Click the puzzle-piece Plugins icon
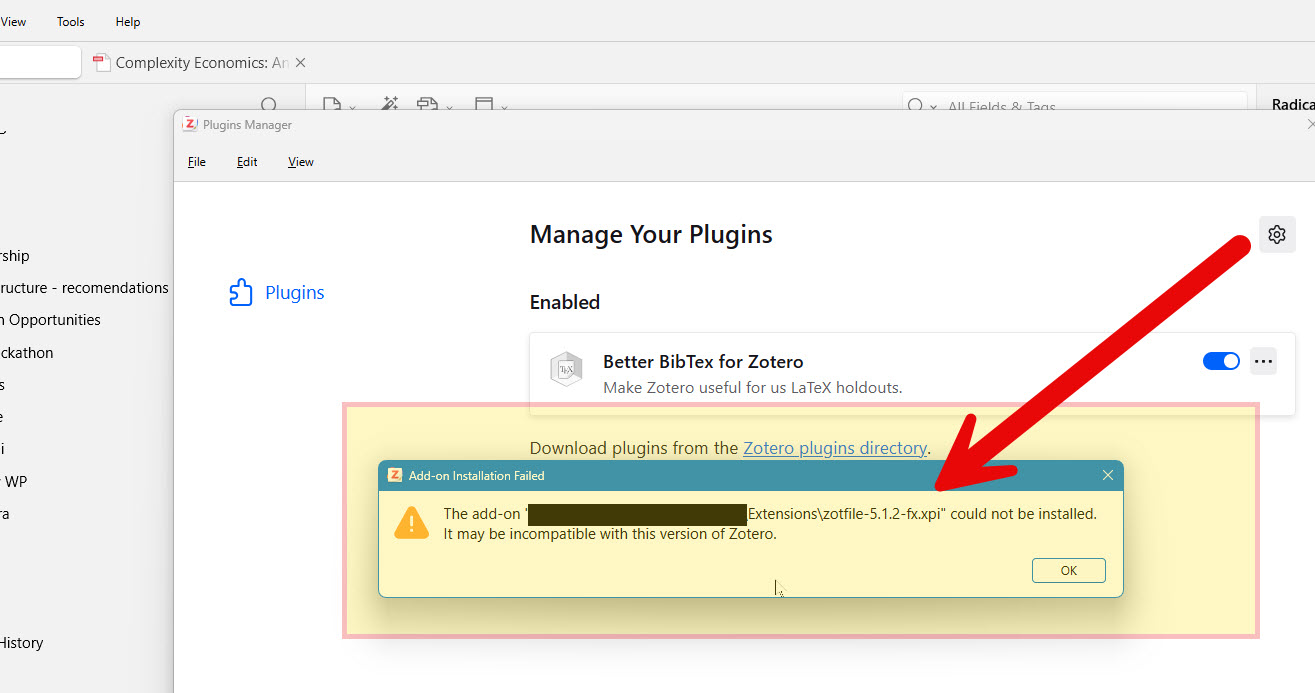The height and width of the screenshot is (693, 1315). (241, 292)
